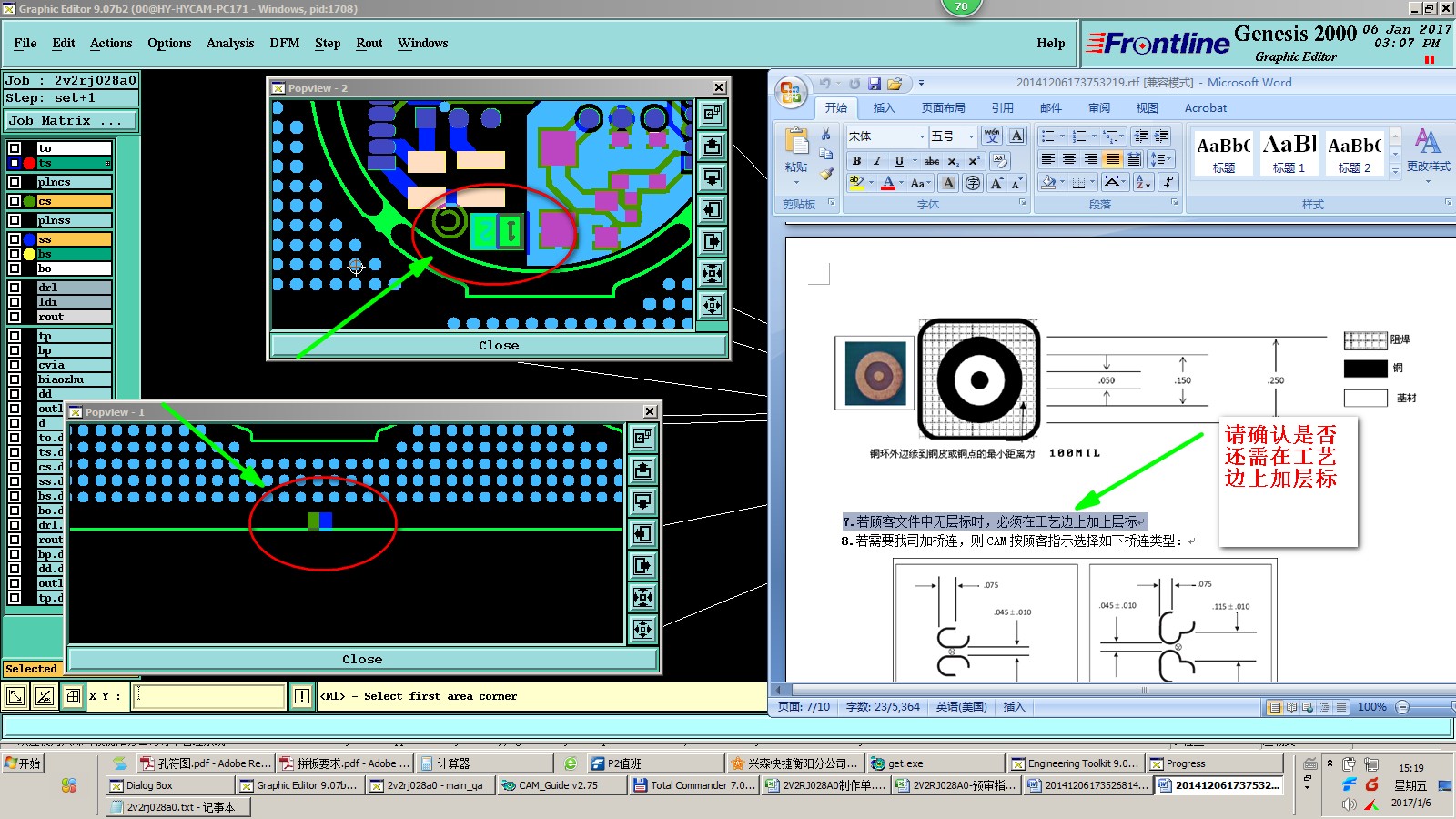Toggle the checkbox for the drl layer
1456x819 pixels.
(15, 288)
